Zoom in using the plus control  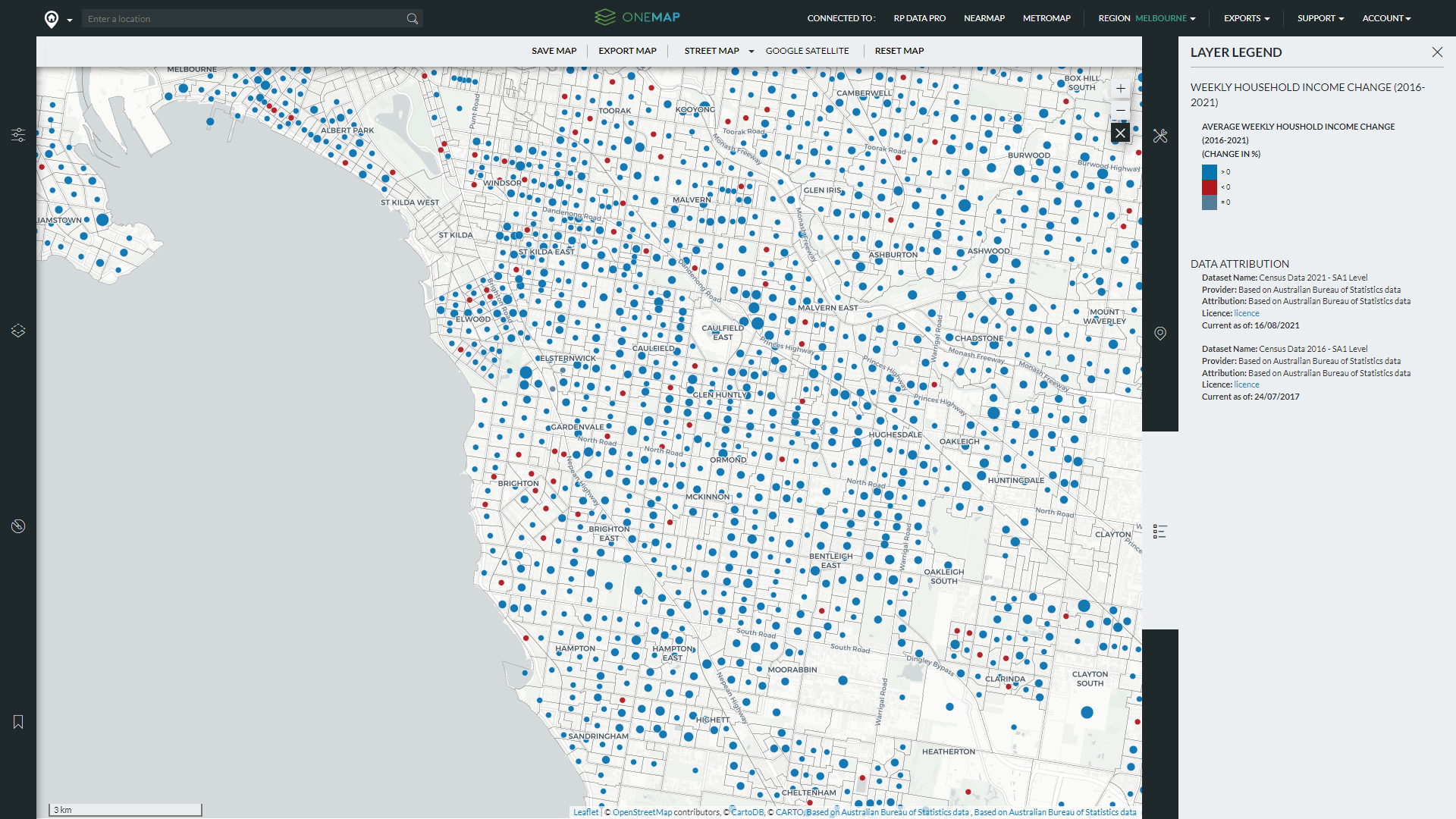coord(1121,88)
